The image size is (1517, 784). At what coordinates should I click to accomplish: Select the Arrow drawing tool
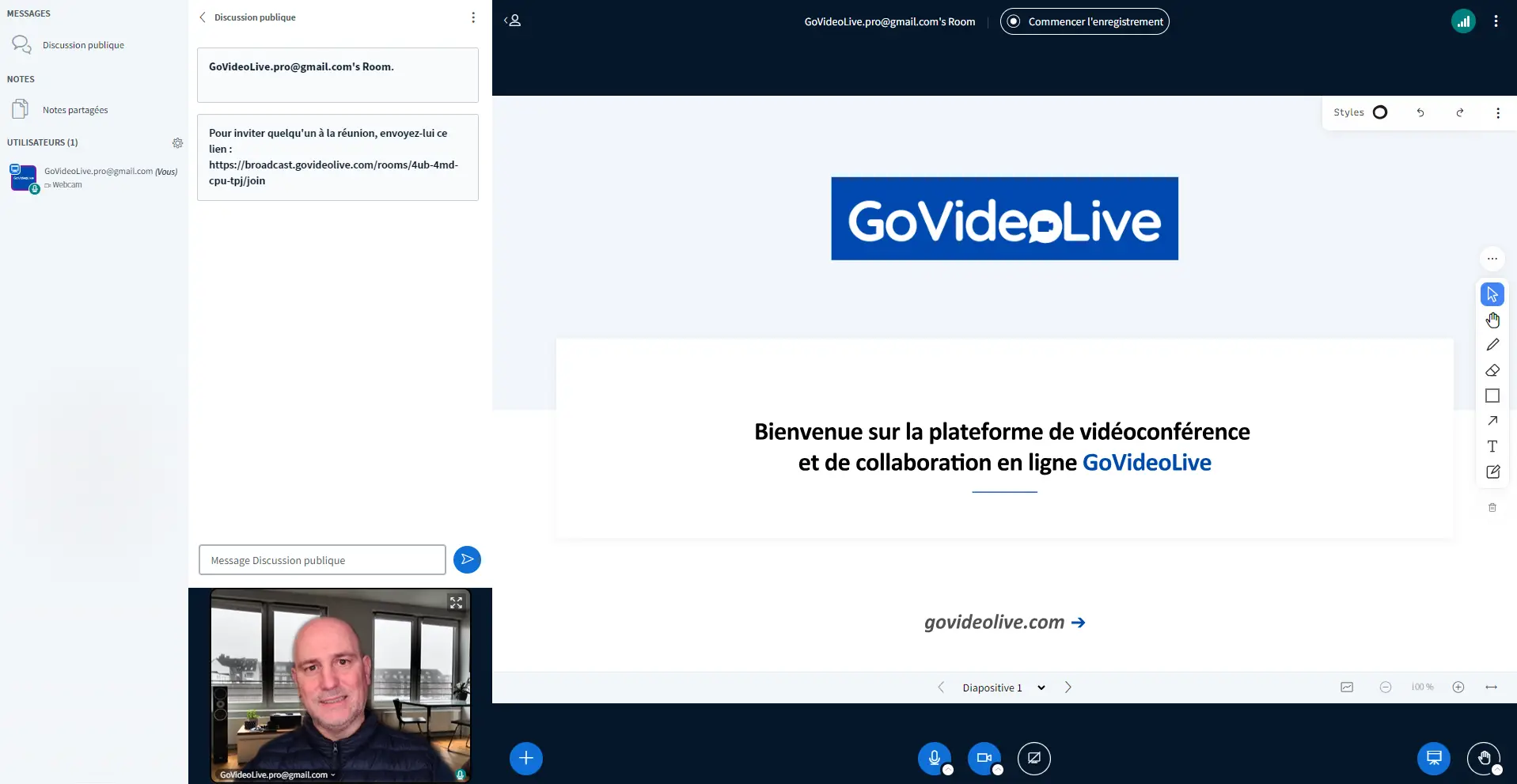[1492, 421]
